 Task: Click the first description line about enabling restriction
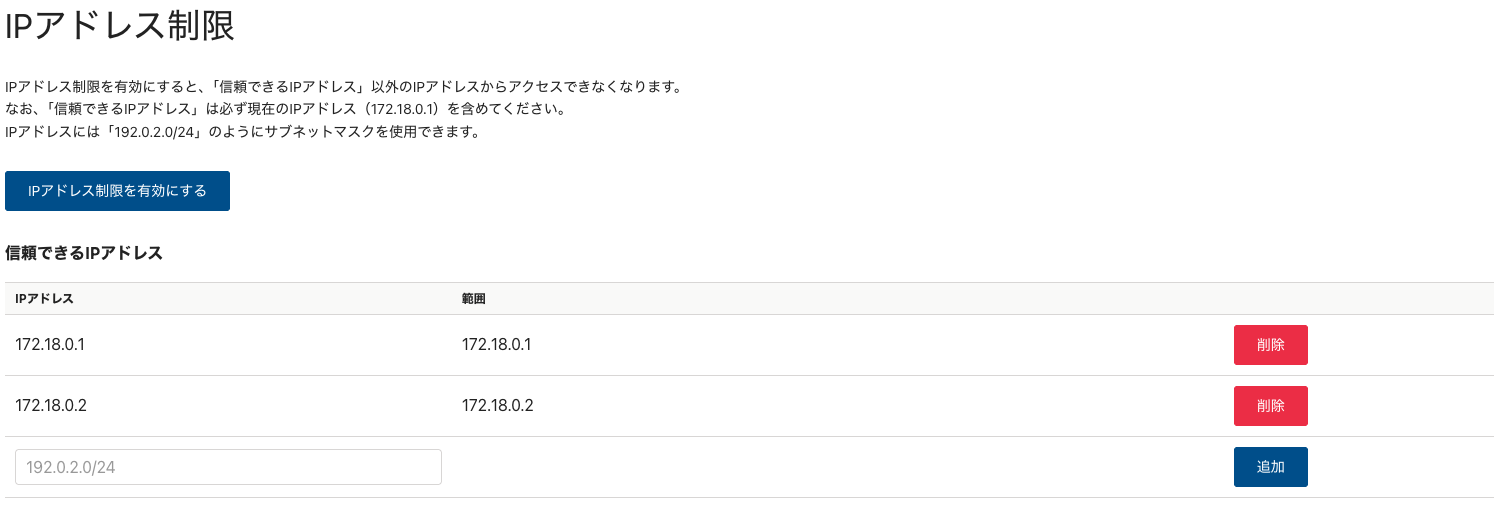pos(343,87)
